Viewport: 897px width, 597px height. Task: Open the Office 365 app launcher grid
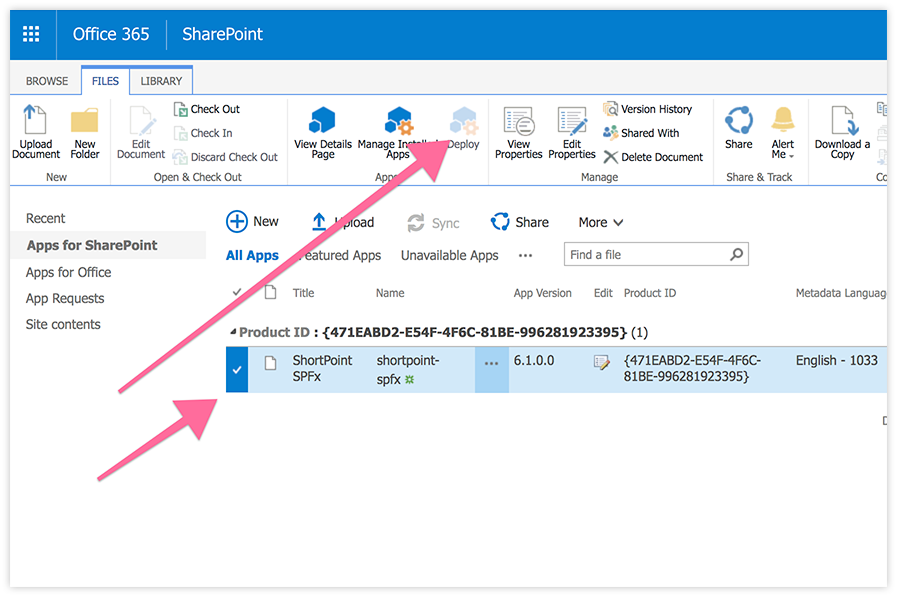(30, 33)
